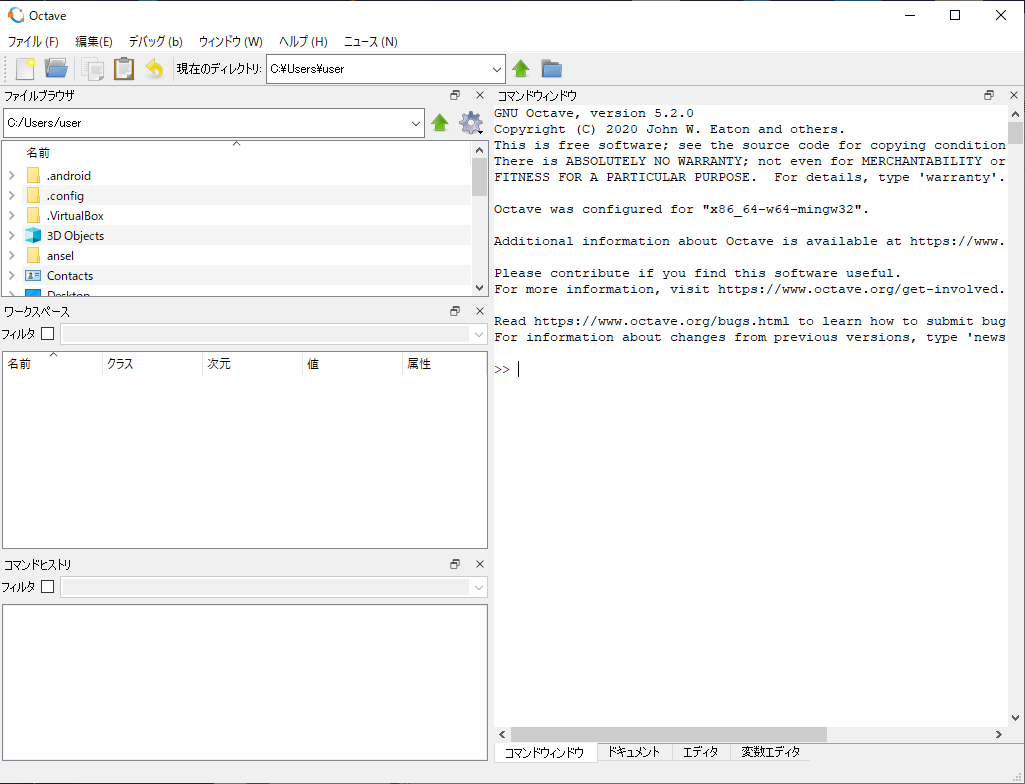This screenshot has height=784, width=1025.
Task: Click the browse directories folder icon on toolbar
Action: 551,68
